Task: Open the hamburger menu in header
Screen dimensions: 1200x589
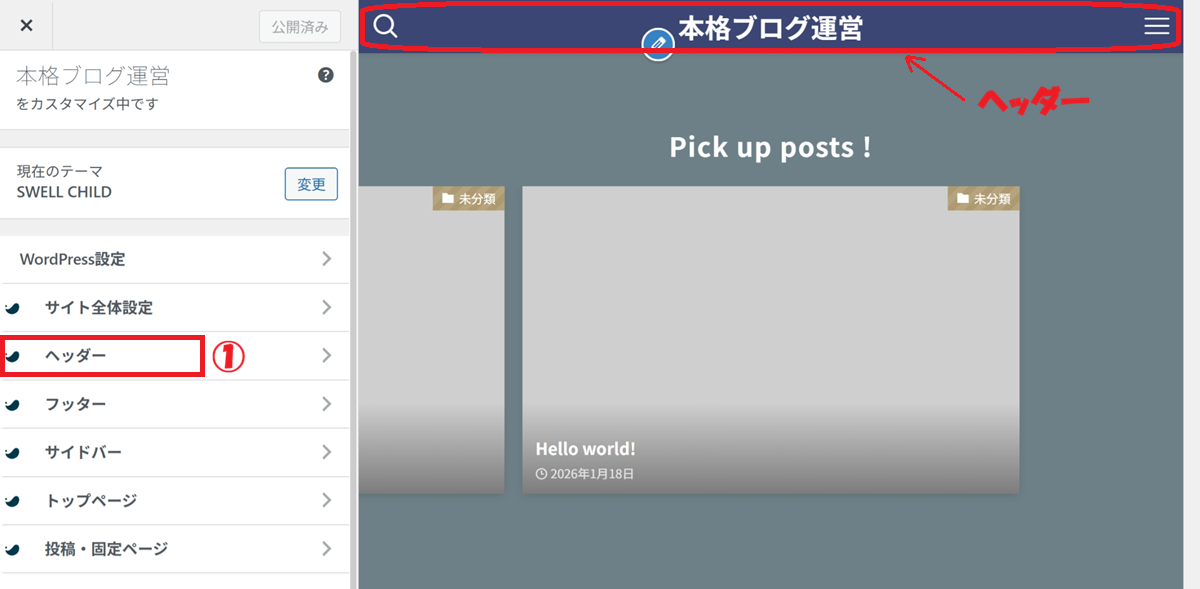Action: tap(1156, 27)
